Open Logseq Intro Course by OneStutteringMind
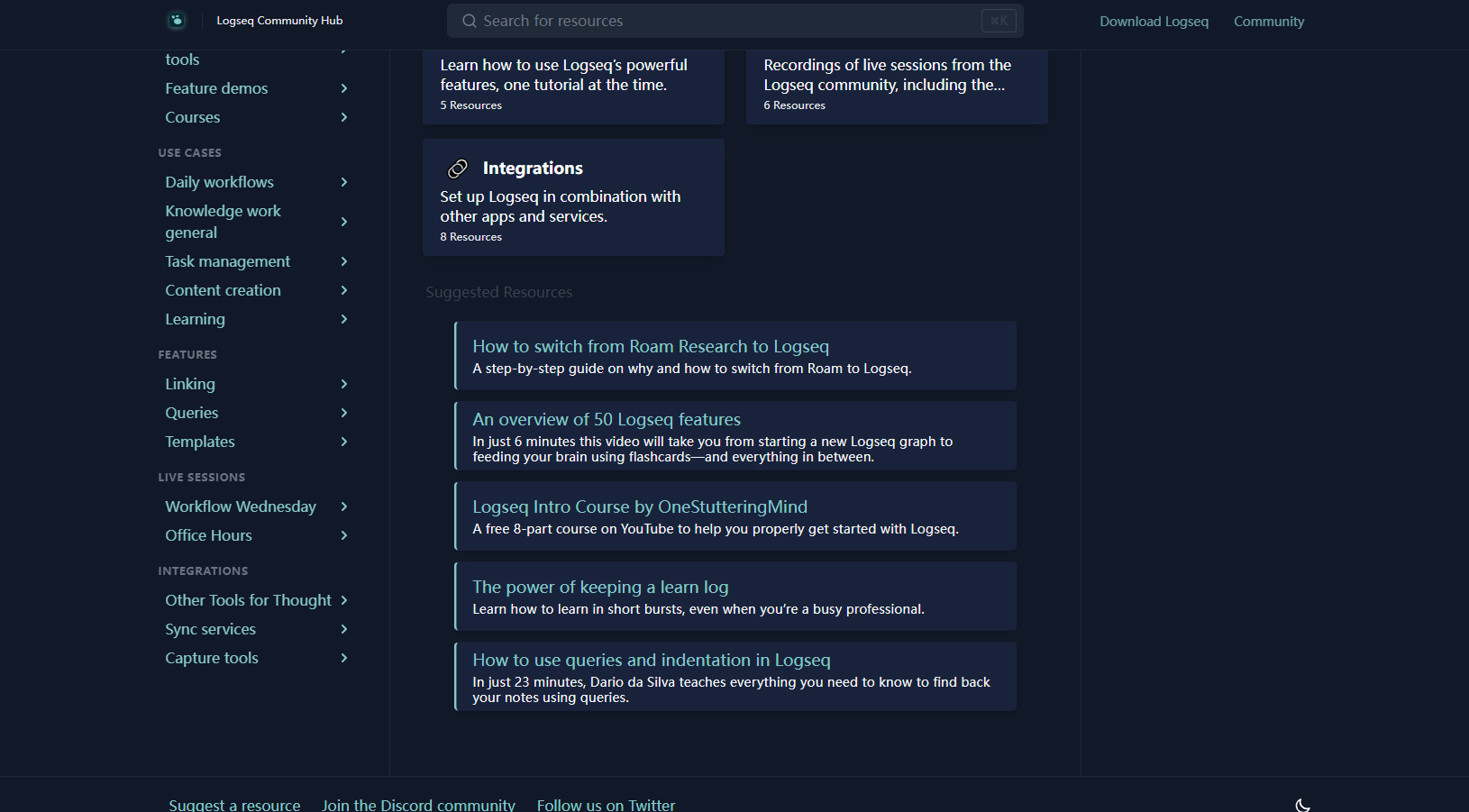1469x812 pixels. [x=640, y=507]
